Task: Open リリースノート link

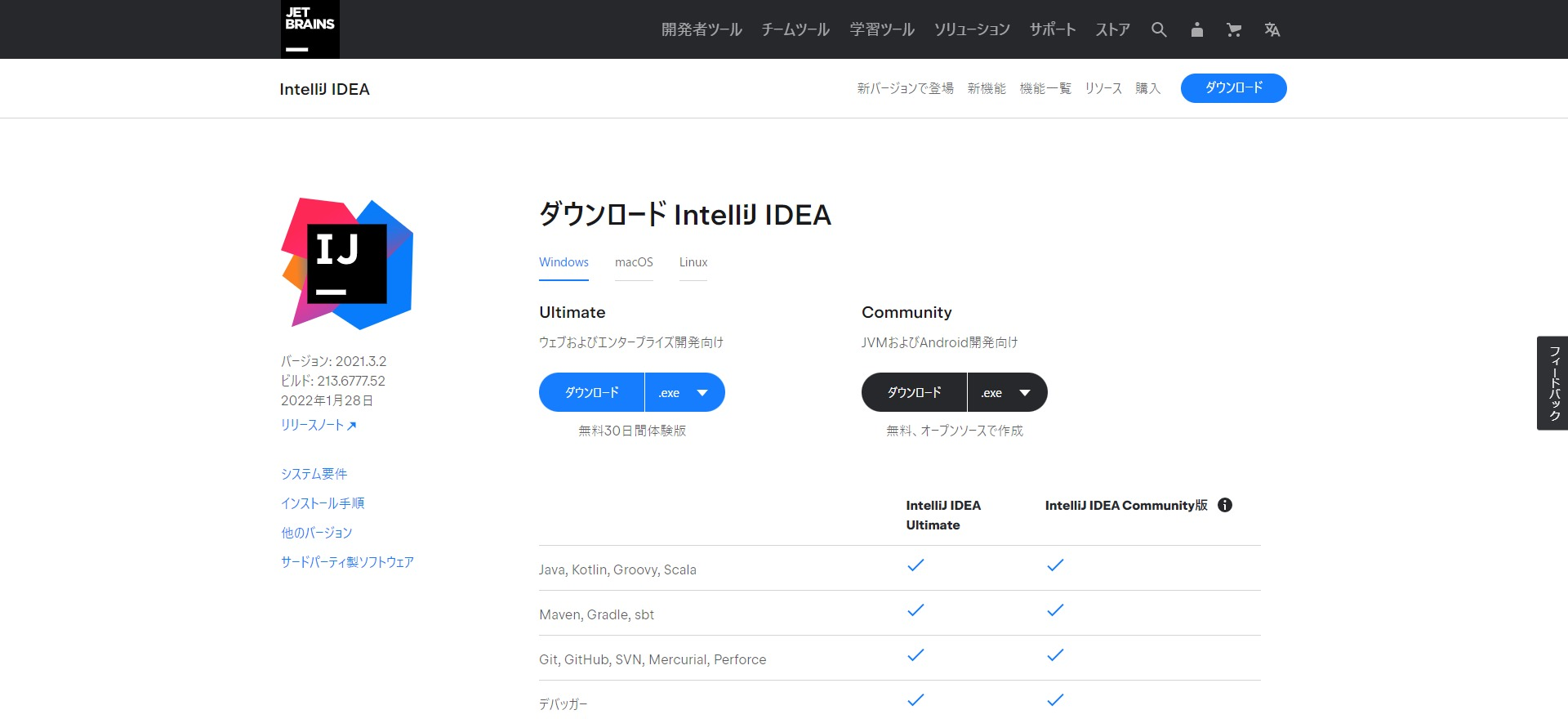Action: click(x=318, y=425)
